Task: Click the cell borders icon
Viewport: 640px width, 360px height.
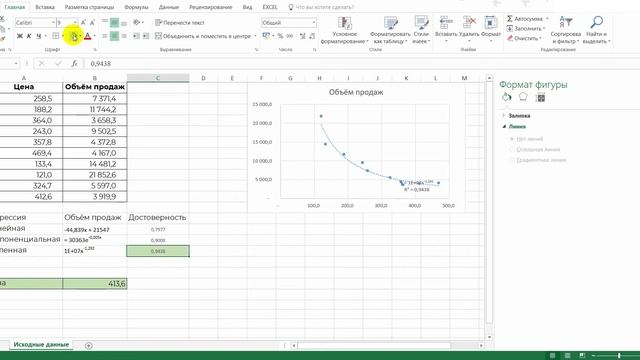Action: 56,36
